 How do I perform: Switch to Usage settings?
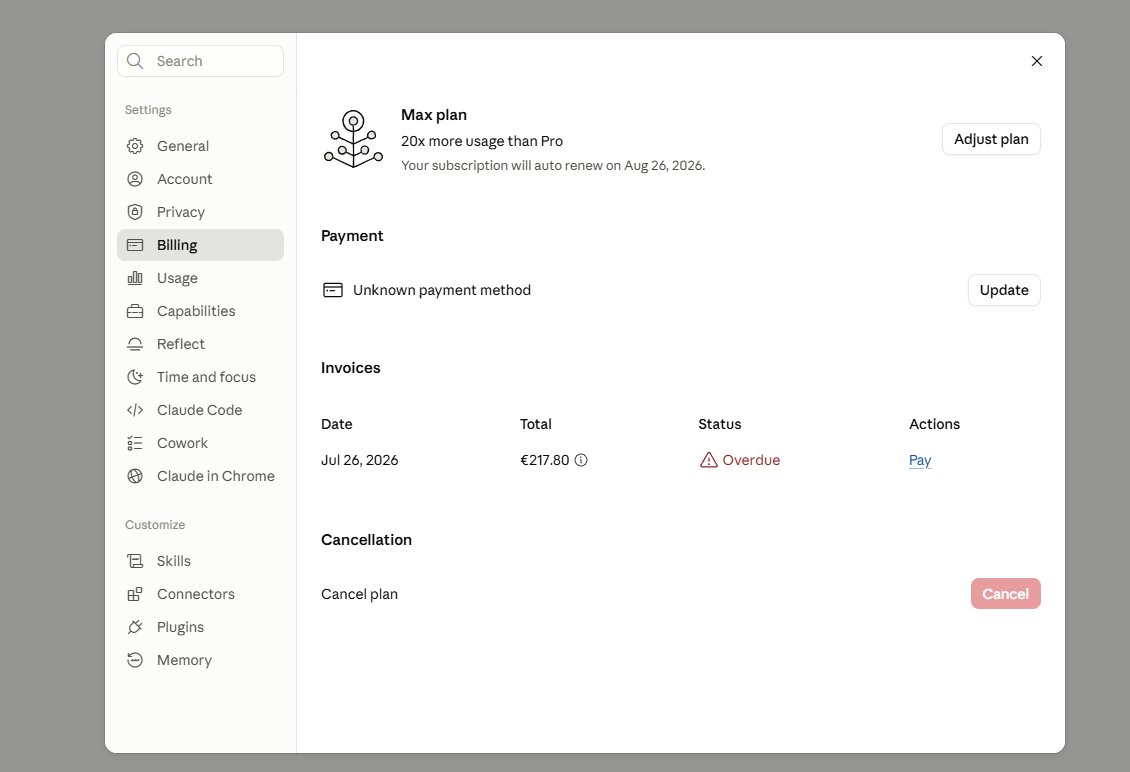pyautogui.click(x=200, y=278)
